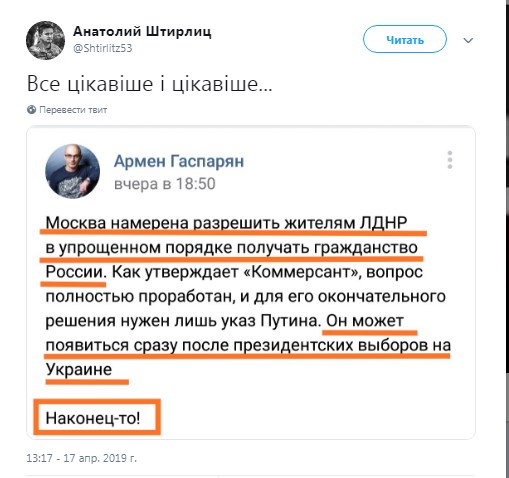The width and height of the screenshot is (509, 478).
Task: Click the underlined Он может появиться sentence
Action: (x=248, y=345)
